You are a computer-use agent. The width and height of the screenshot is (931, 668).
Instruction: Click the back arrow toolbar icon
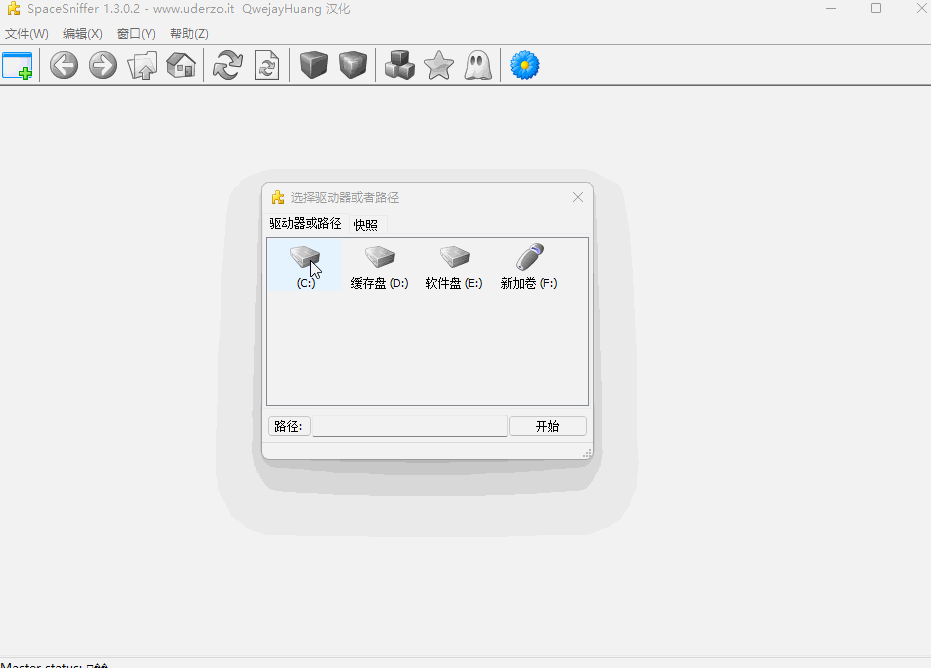click(64, 66)
